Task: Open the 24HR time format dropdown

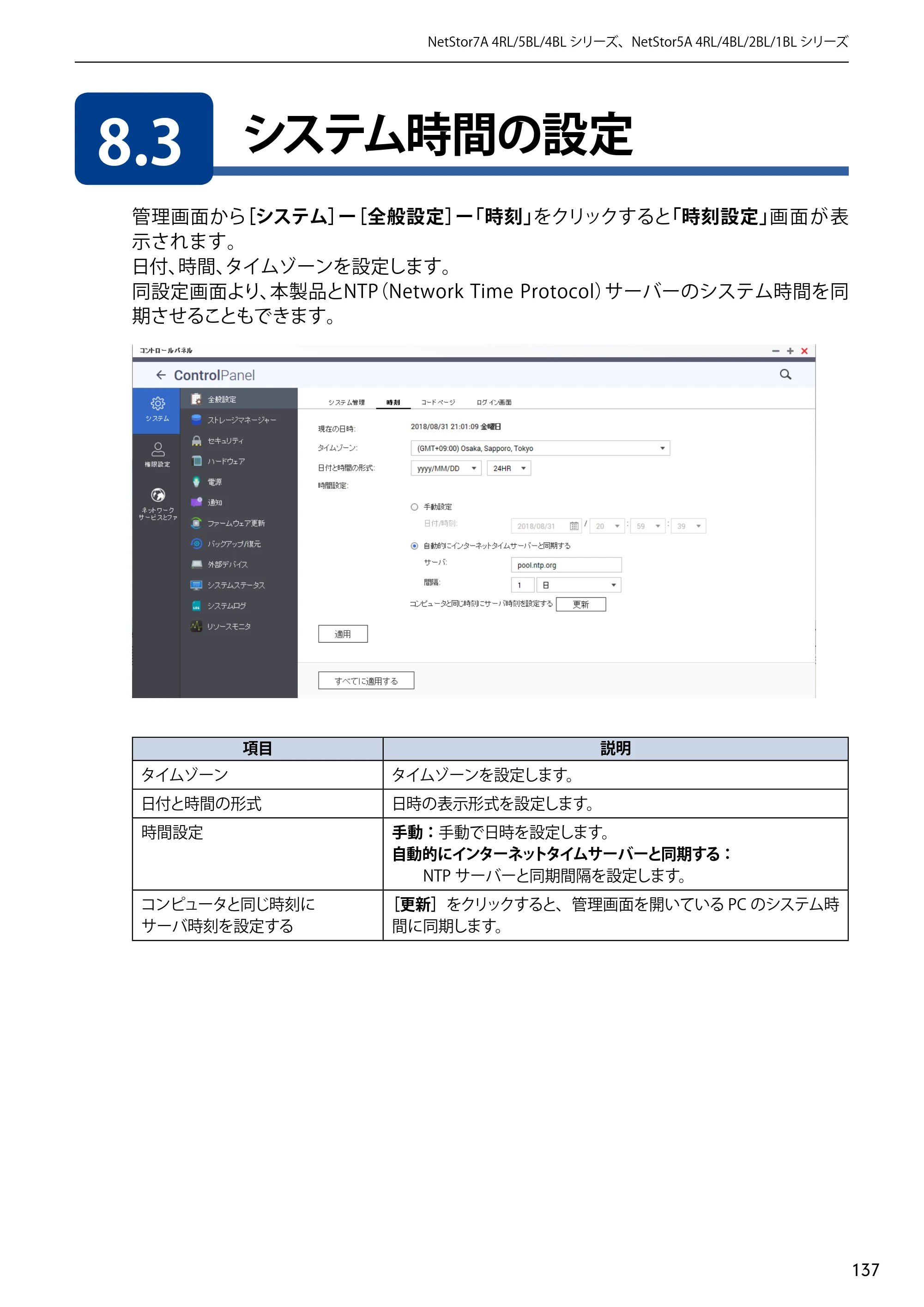Action: (509, 468)
